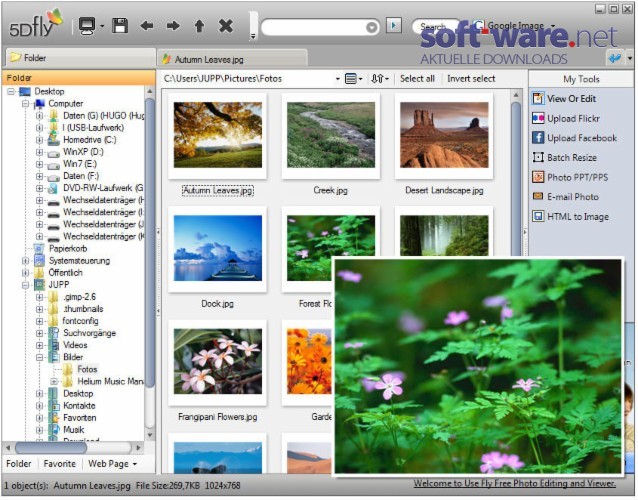Viewport: 638px width, 500px height.
Task: Select the .gimp-2.6 folder
Action: tap(79, 297)
